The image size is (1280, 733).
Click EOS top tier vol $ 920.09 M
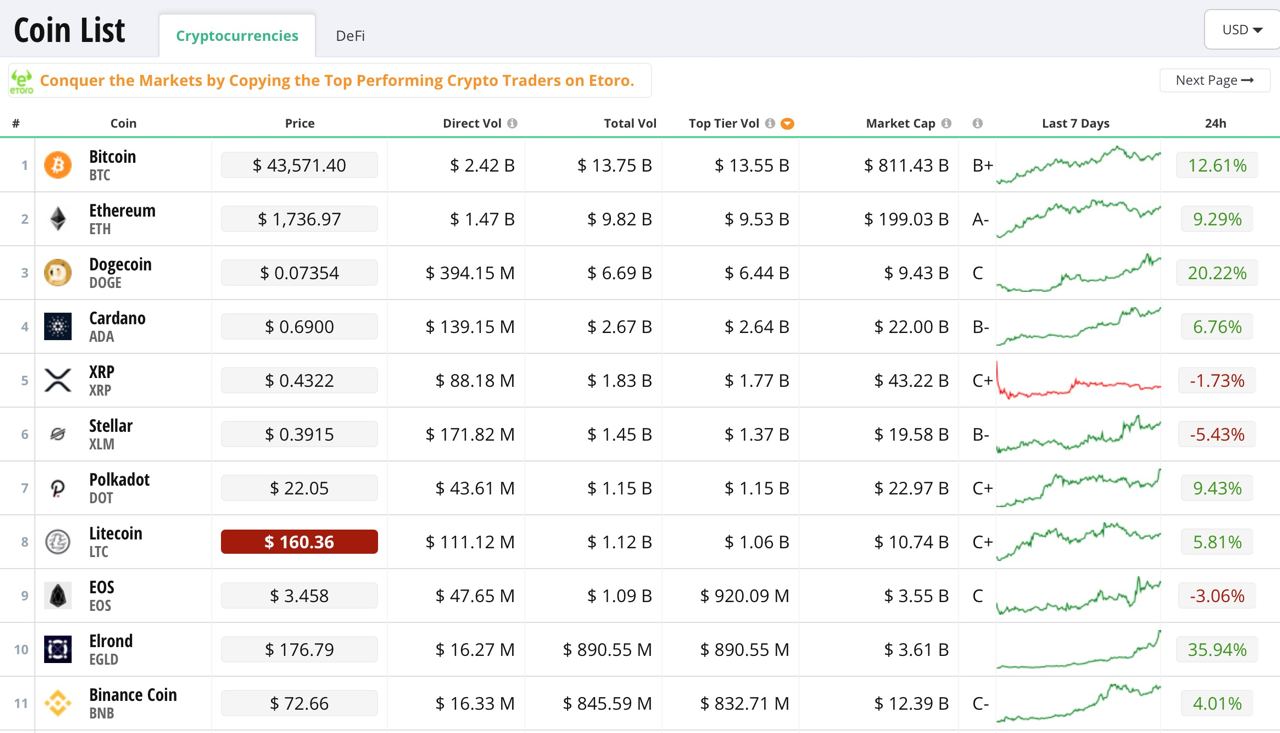(x=745, y=596)
